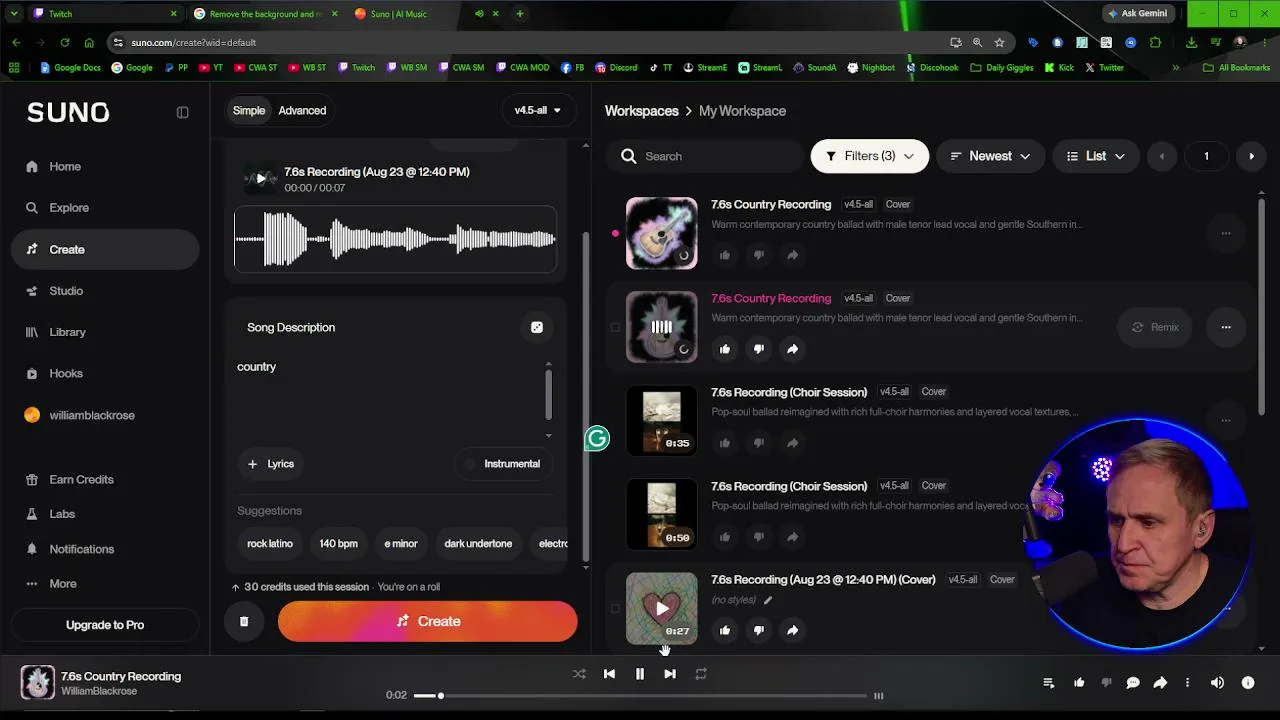1280x720 pixels.
Task: Go to Workspaces breadcrumb link
Action: point(642,111)
